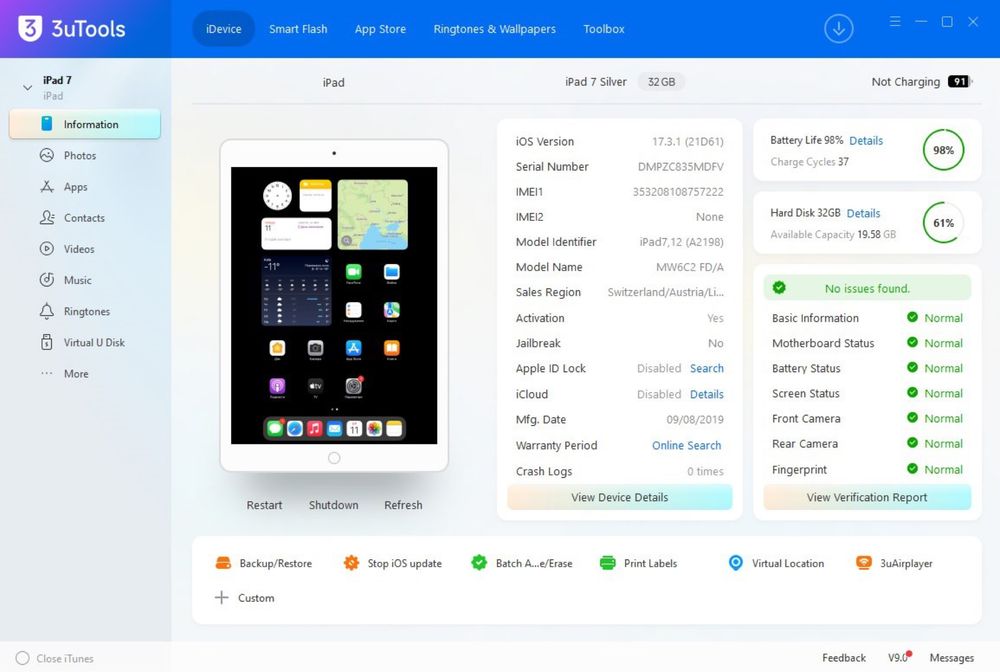Click the Battery Status Normal check icon
Screen dimensions: 1000x672
(913, 367)
